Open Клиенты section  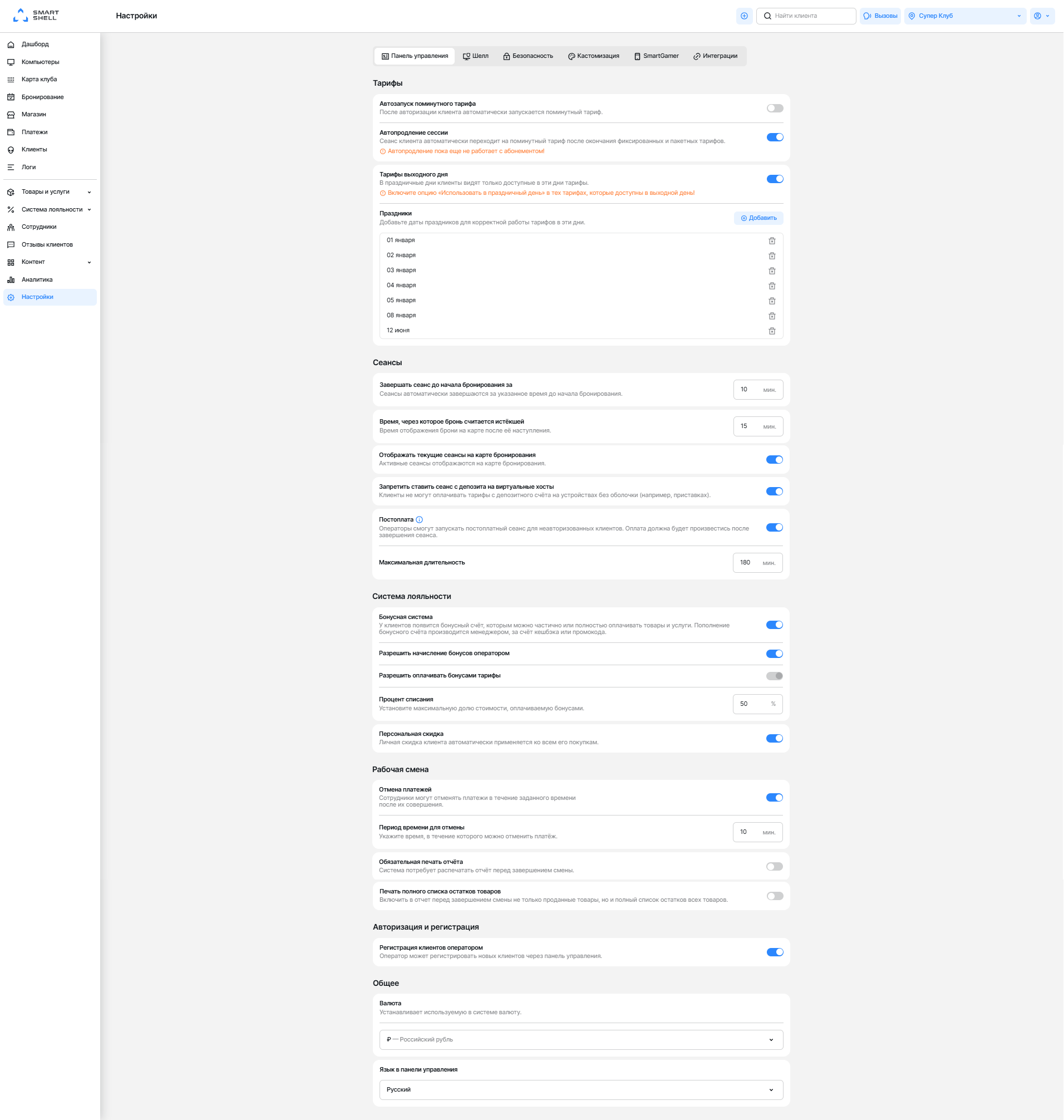click(x=50, y=150)
